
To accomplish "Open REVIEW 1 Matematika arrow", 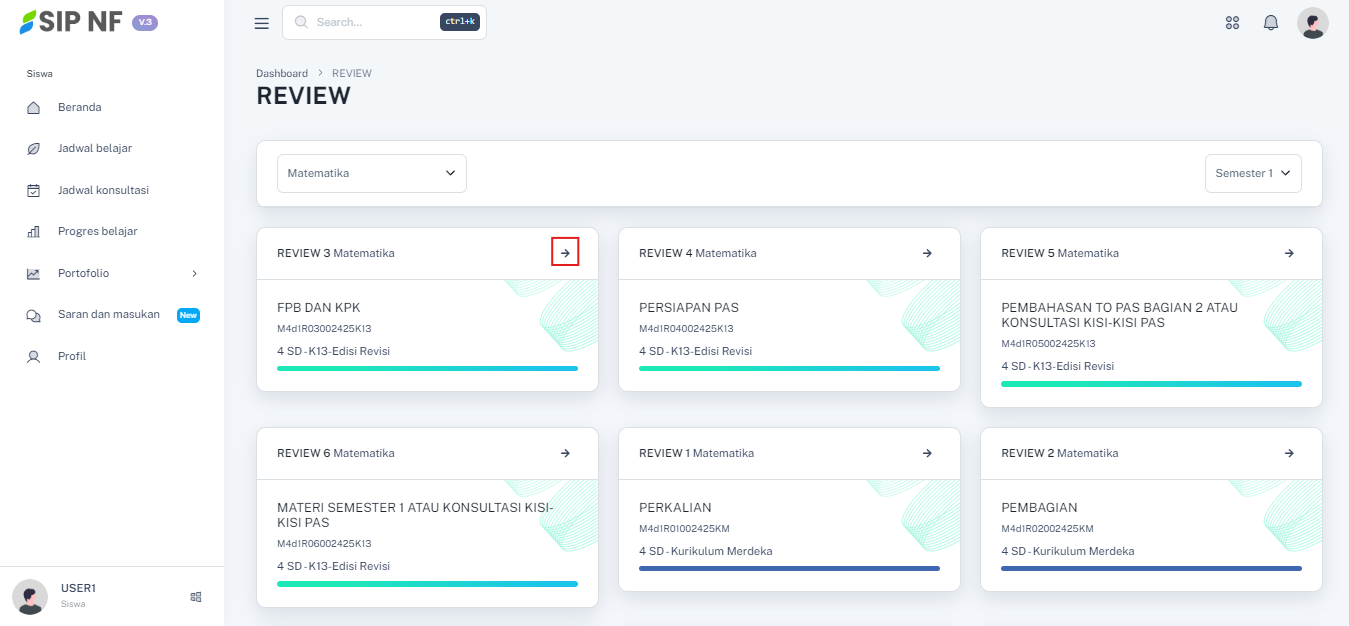I will coord(927,453).
